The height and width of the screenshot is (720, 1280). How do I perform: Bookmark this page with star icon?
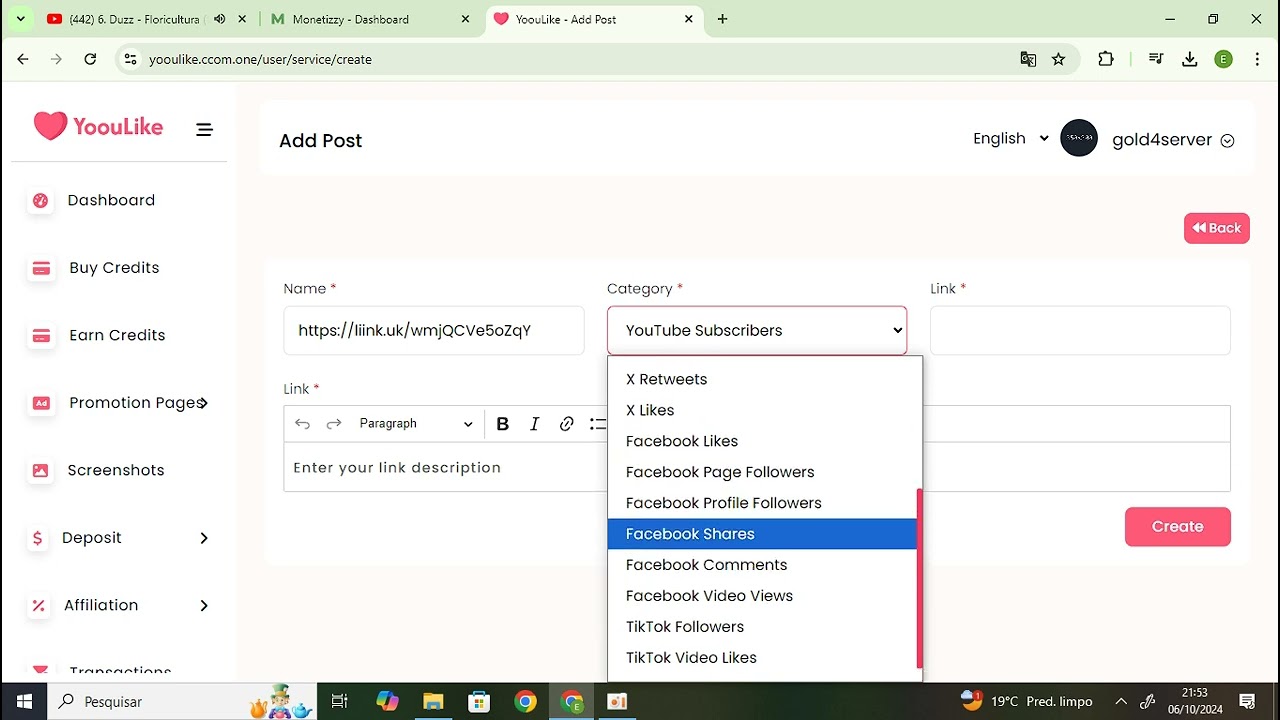click(x=1059, y=59)
